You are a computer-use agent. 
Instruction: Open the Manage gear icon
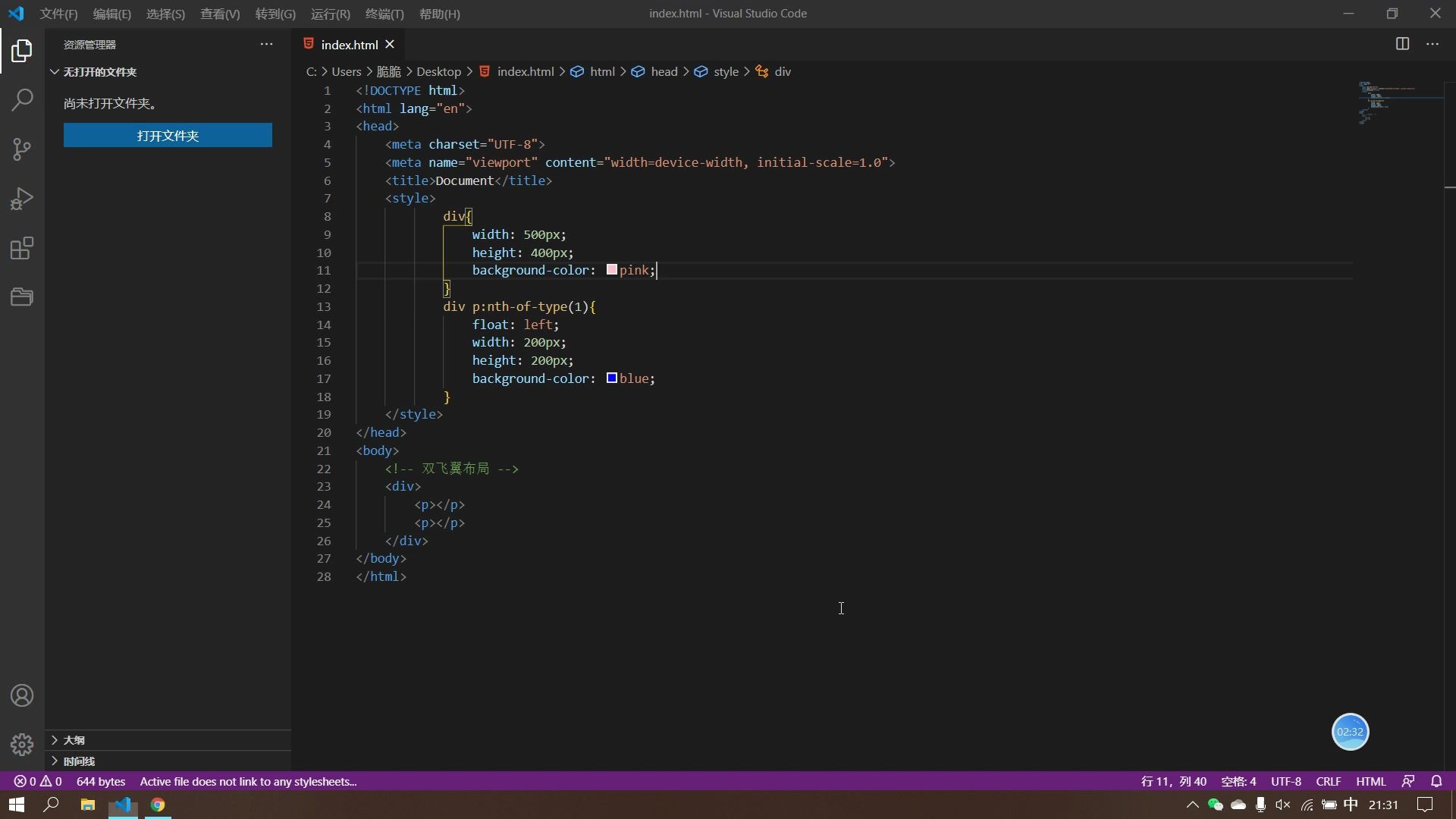22,745
